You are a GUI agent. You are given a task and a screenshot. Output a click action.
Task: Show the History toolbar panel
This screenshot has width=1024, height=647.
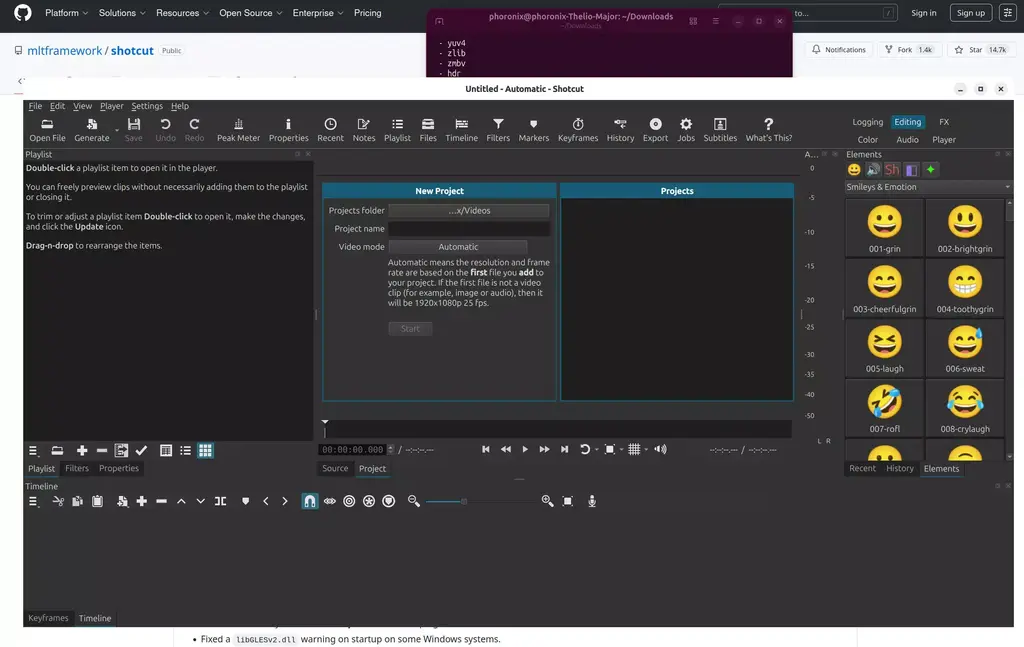click(620, 129)
